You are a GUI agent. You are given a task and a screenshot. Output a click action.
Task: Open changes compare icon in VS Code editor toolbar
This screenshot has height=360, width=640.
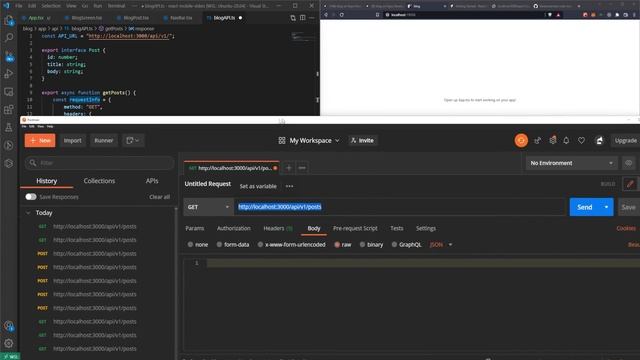(293, 18)
